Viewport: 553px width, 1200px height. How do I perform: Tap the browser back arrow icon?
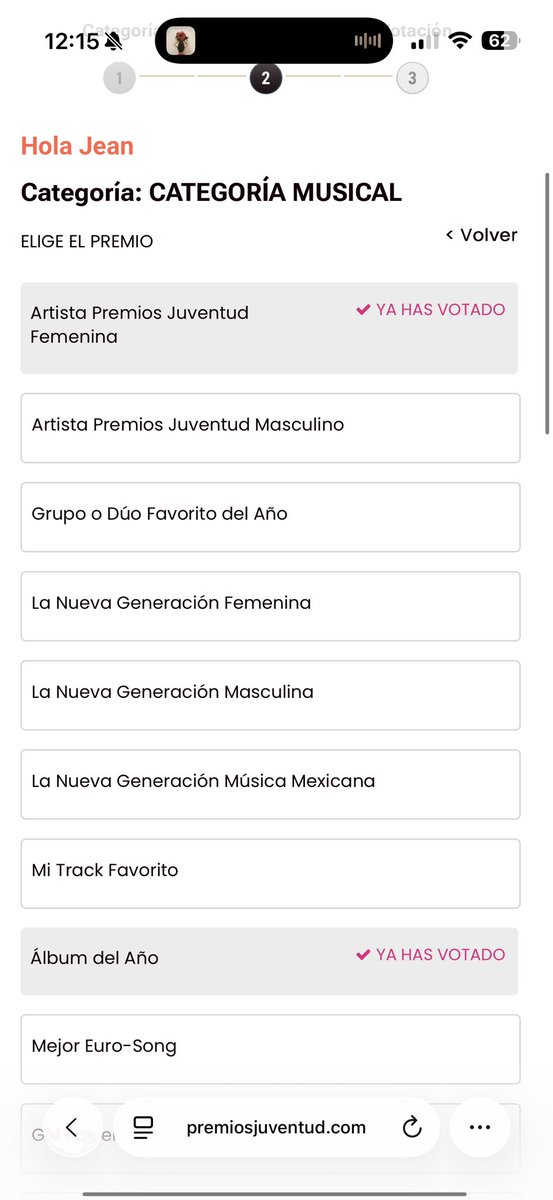click(71, 1127)
